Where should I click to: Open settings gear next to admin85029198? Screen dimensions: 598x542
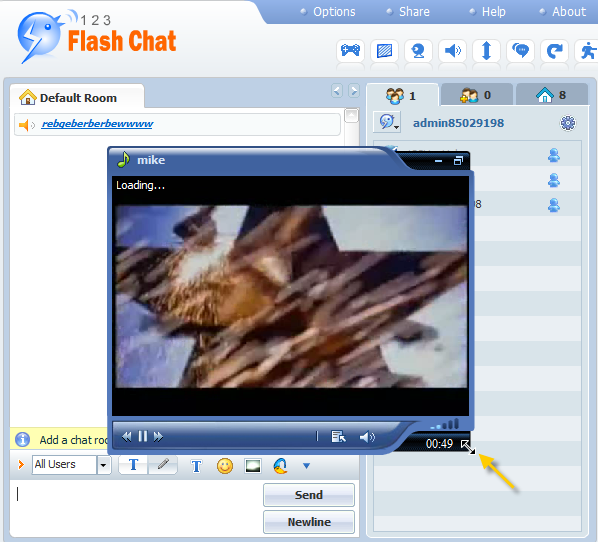pos(567,123)
